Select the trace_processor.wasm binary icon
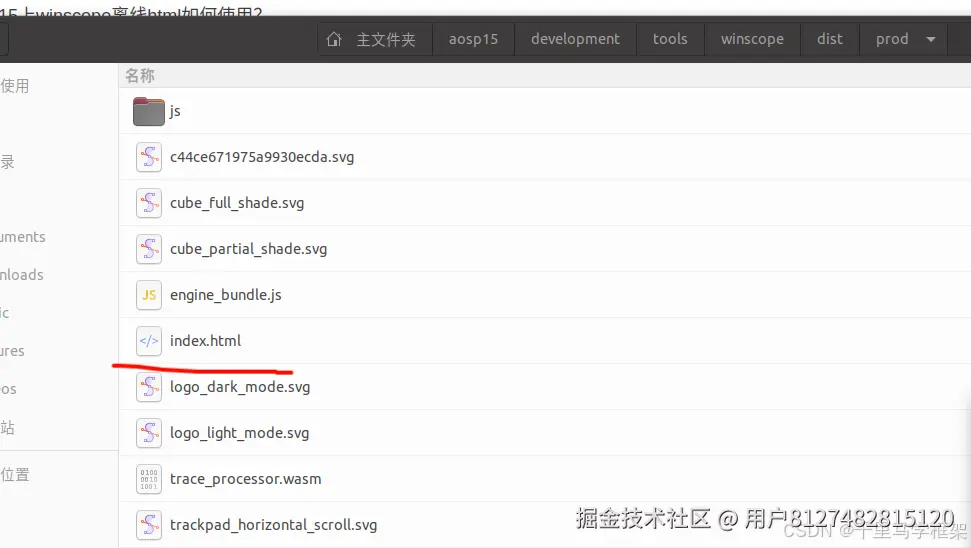Image resolution: width=971 pixels, height=548 pixels. (149, 479)
